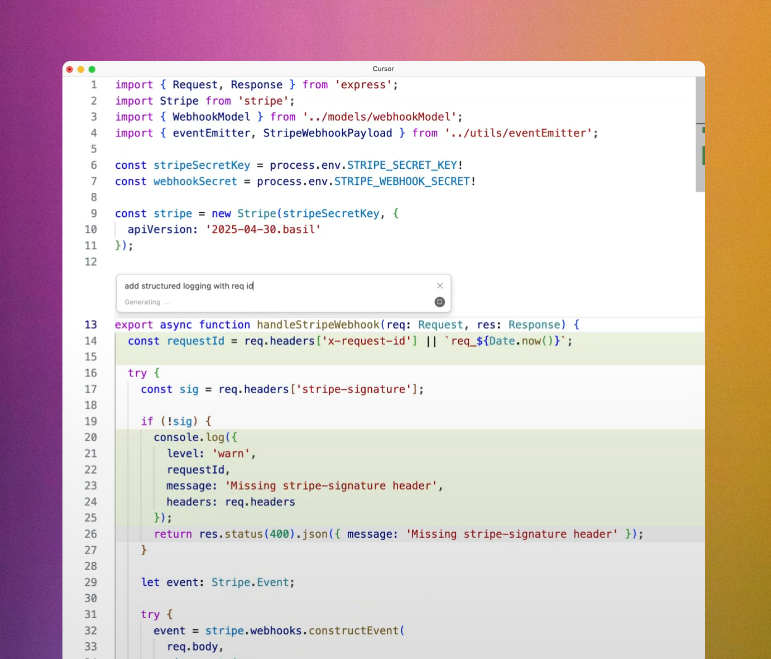
Task: Click 'Generating' status text in prompt box
Action: [x=142, y=302]
